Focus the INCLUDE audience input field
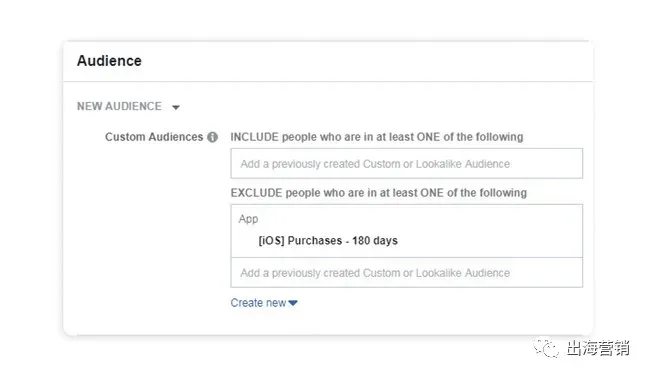 coord(406,163)
